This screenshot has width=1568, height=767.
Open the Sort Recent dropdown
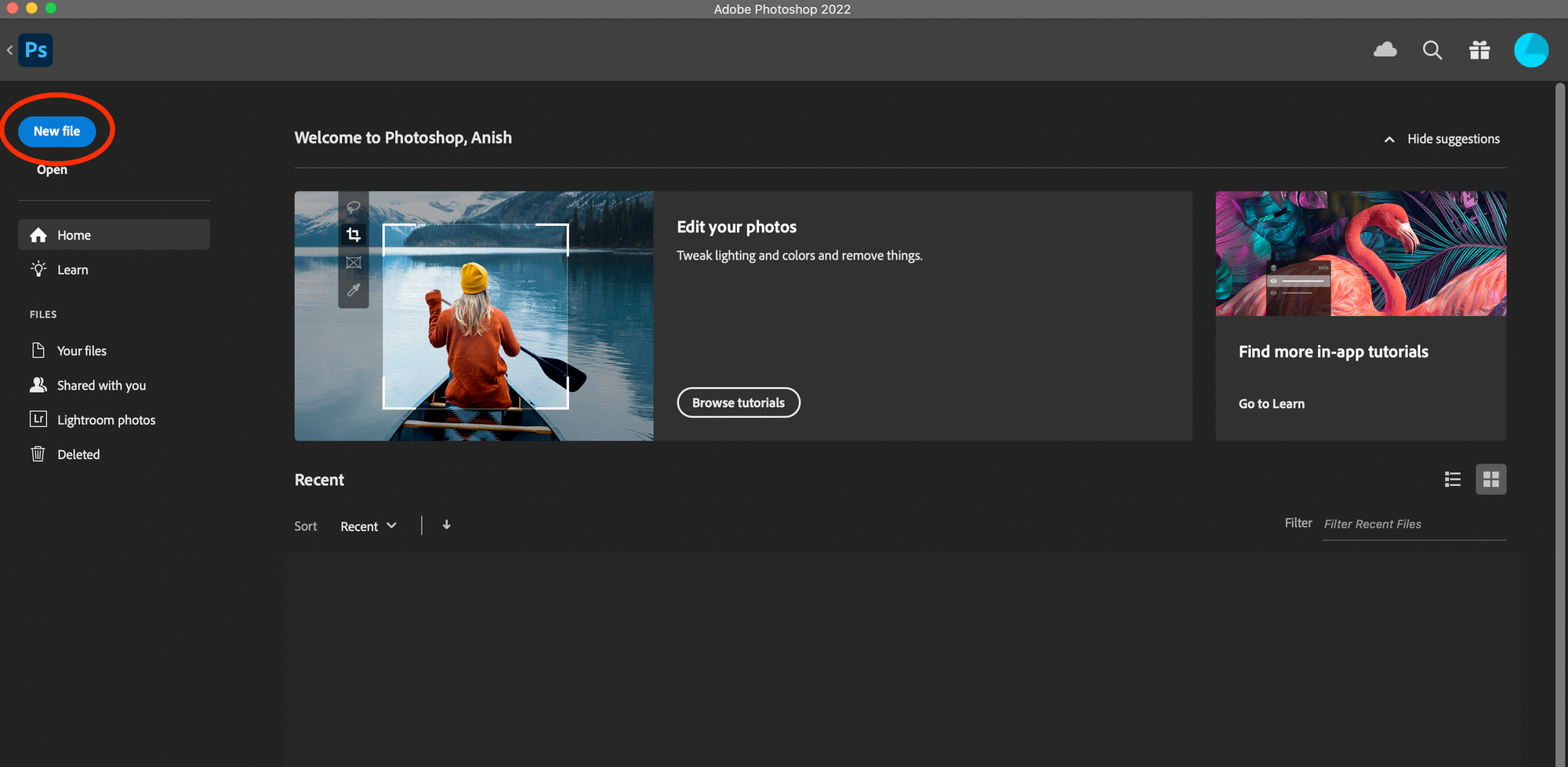point(368,526)
